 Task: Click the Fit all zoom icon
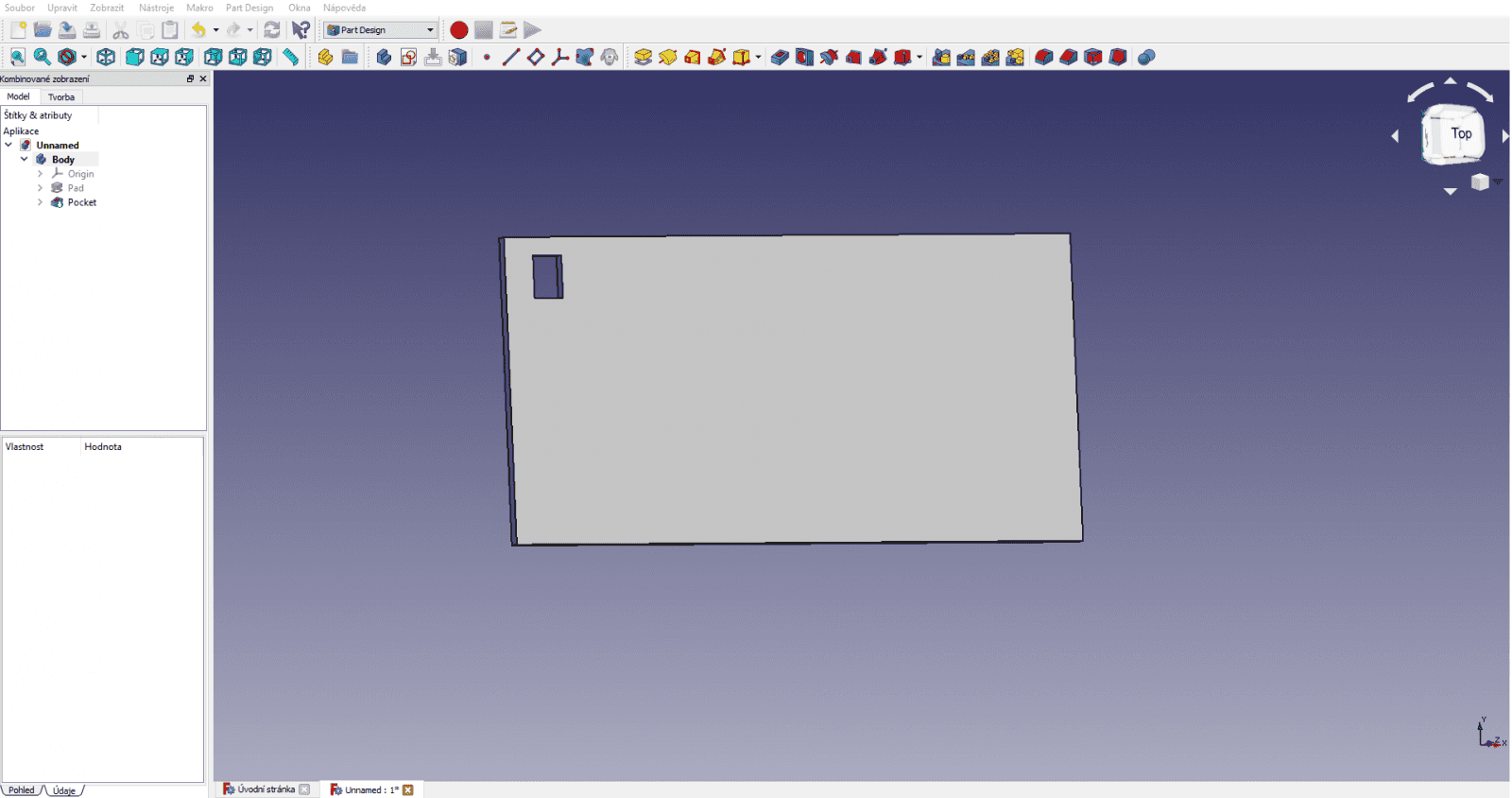tap(18, 58)
